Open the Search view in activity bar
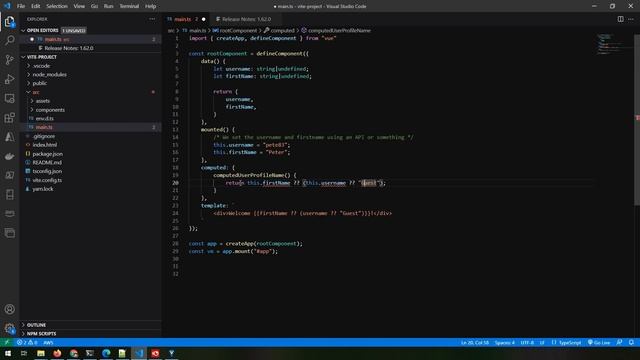Viewport: 640px width, 360px height. coord(9,40)
